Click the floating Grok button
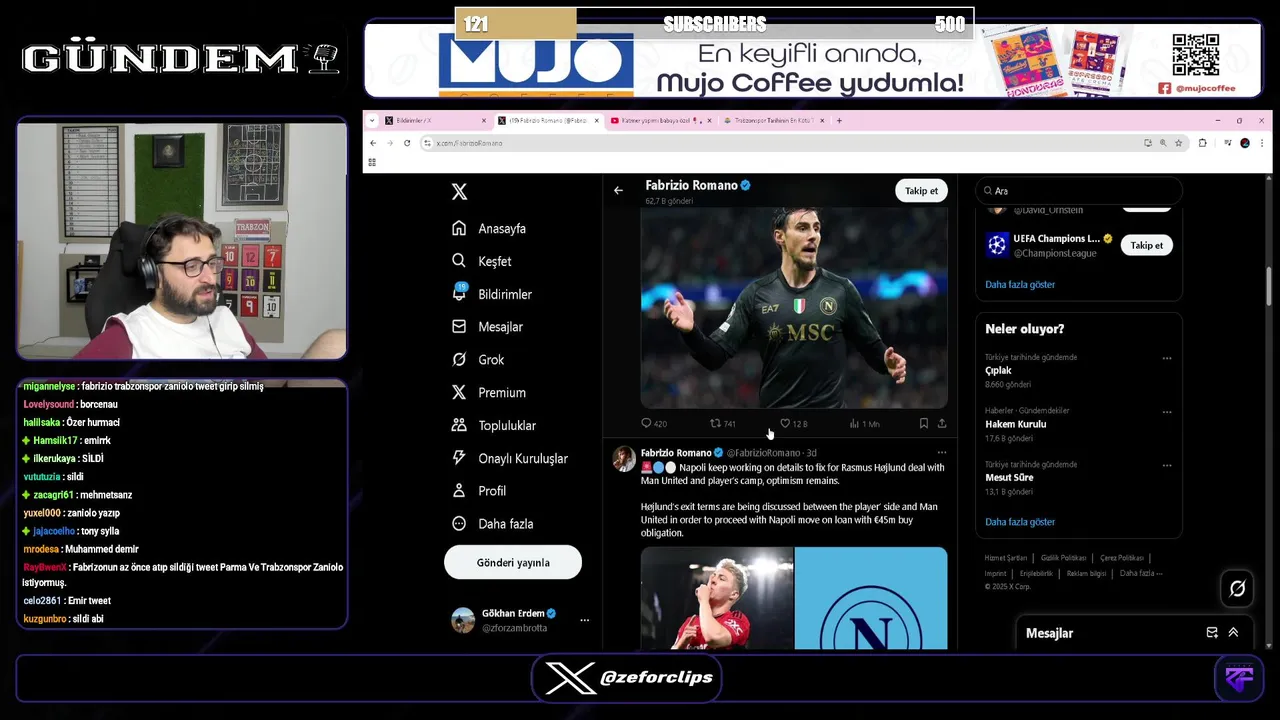 tap(1237, 589)
